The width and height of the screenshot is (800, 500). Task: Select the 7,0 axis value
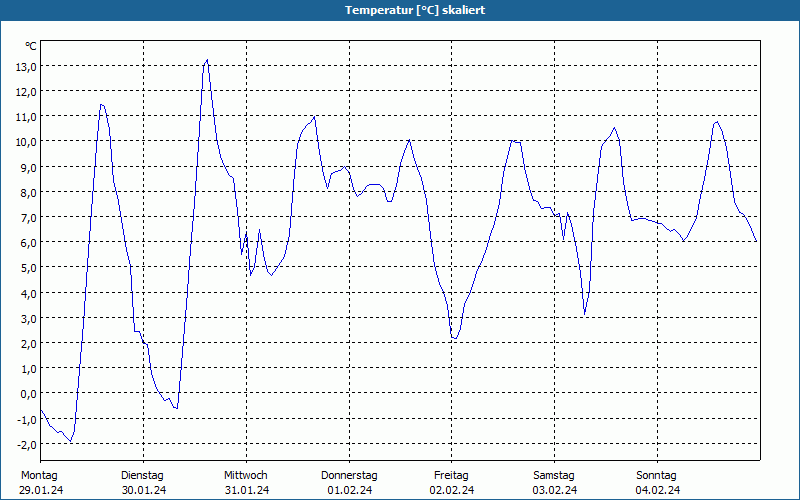coord(28,218)
